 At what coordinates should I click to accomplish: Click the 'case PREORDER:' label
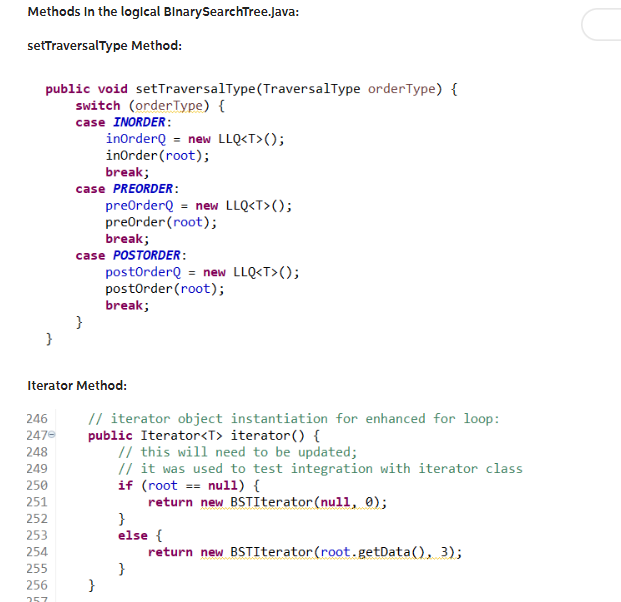pyautogui.click(x=128, y=189)
